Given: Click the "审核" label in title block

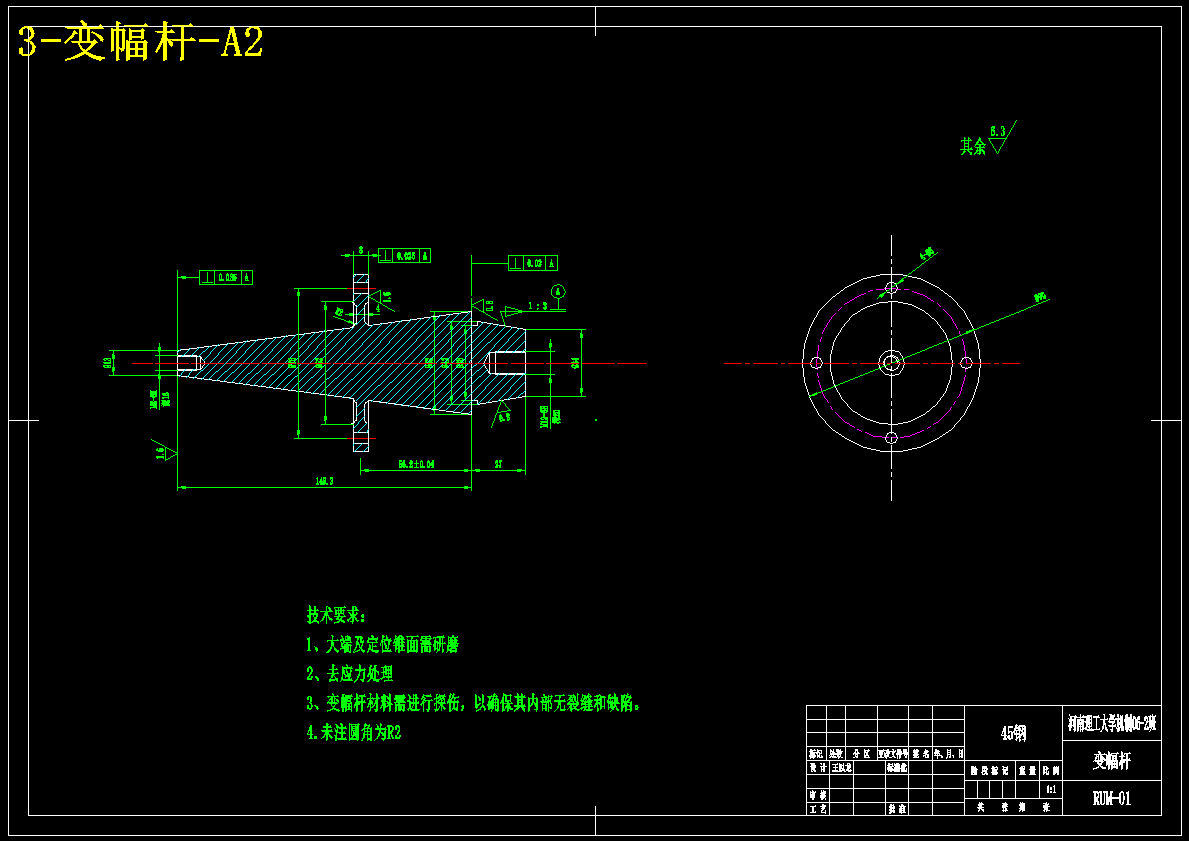Looking at the screenshot, I should [818, 795].
